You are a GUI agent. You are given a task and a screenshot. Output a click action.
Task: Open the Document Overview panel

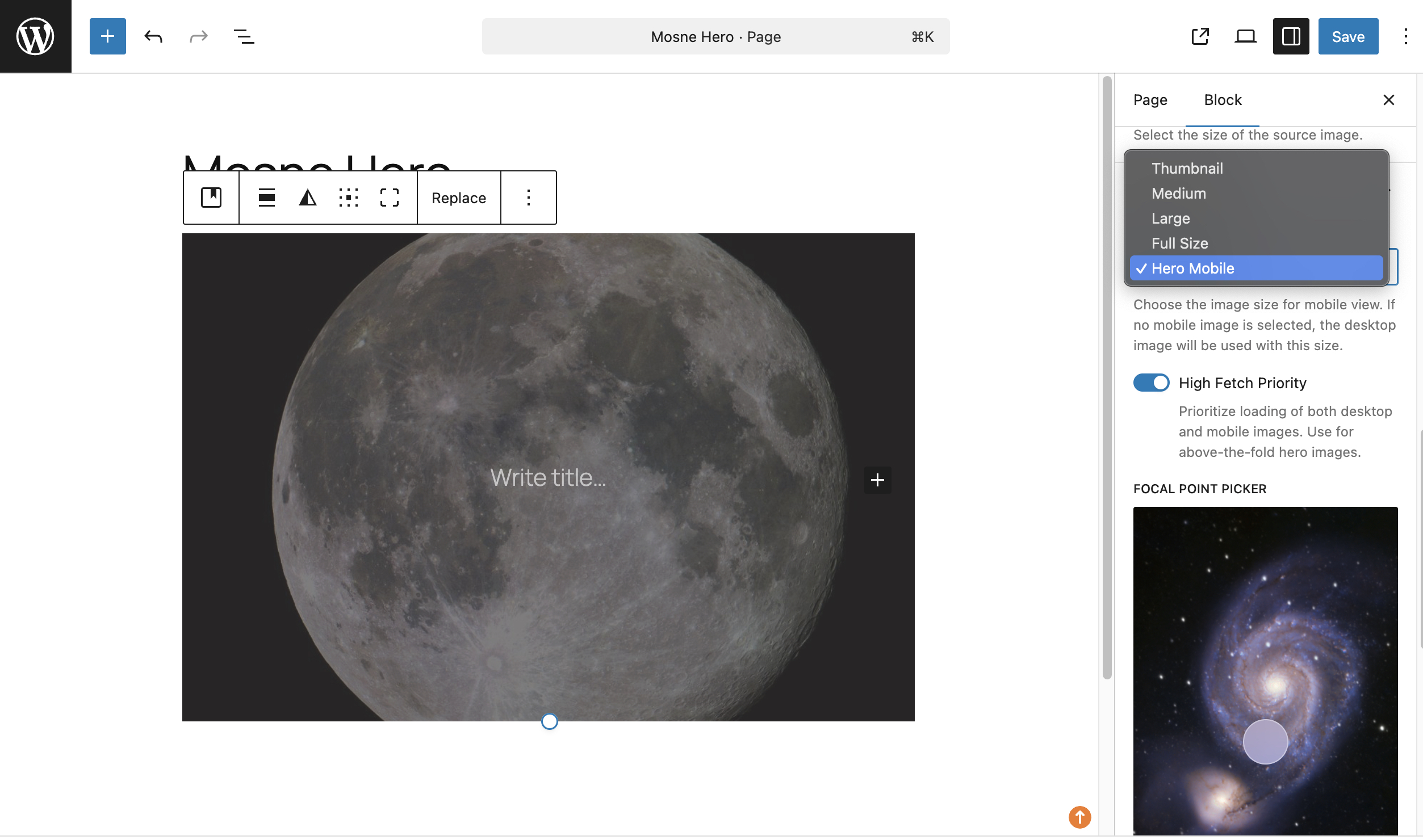pos(243,36)
